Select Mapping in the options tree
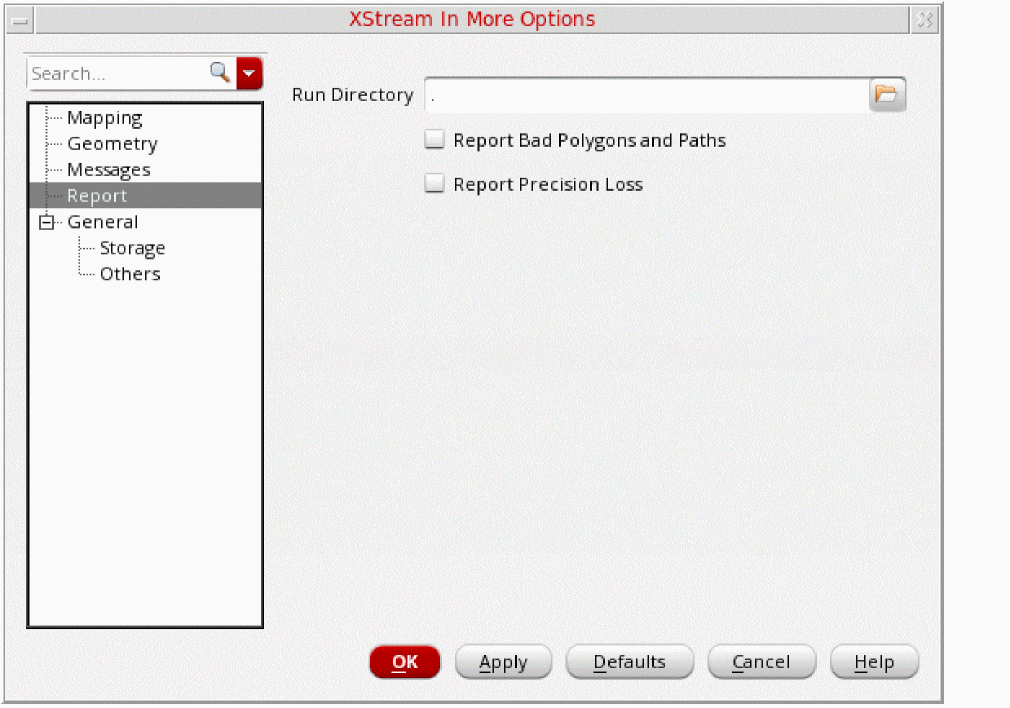This screenshot has width=1010, height=708. click(x=104, y=118)
